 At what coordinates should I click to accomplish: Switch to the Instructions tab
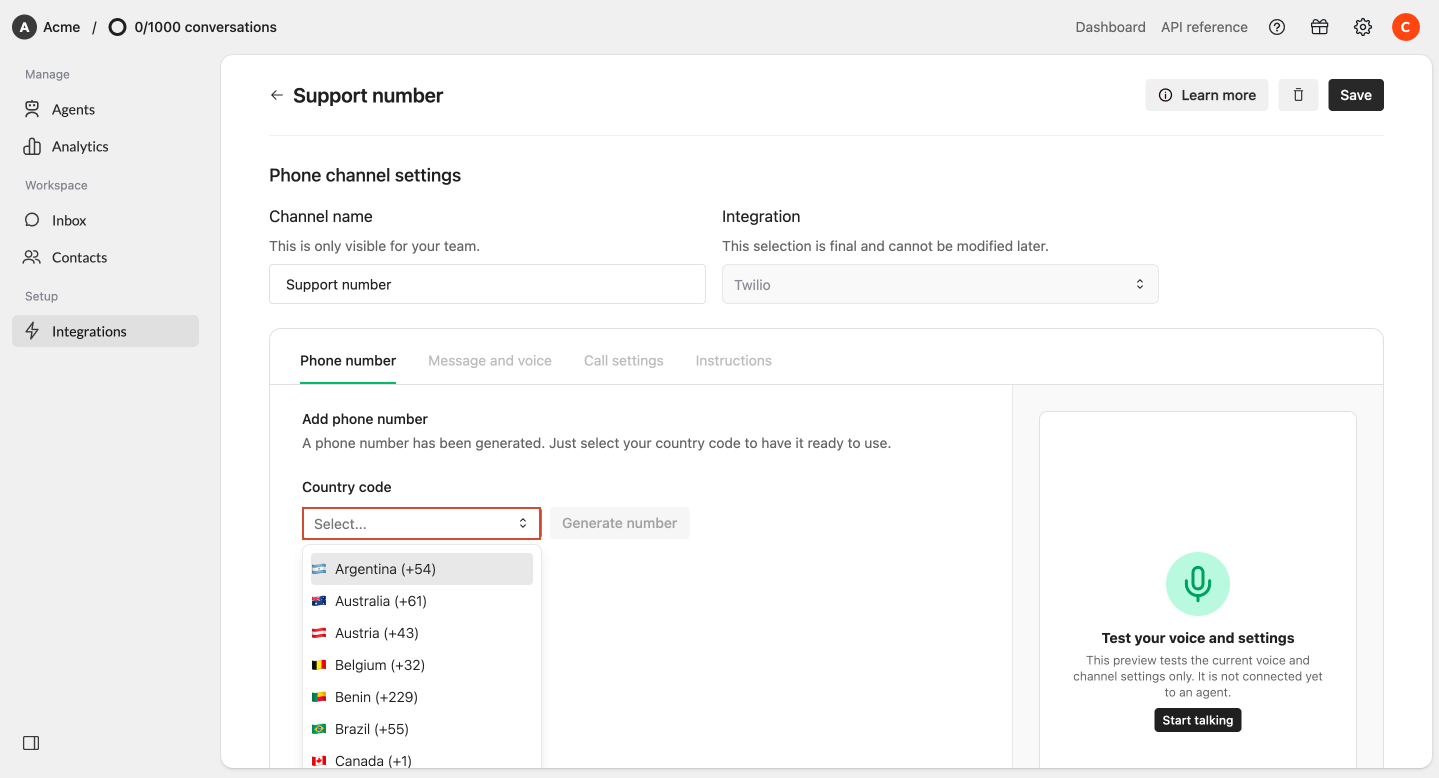click(734, 360)
